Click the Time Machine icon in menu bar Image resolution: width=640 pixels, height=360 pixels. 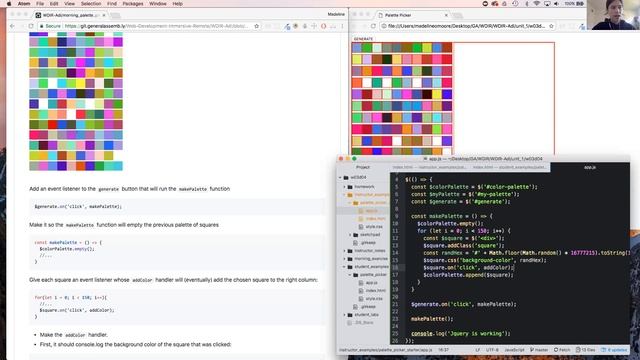515,4
